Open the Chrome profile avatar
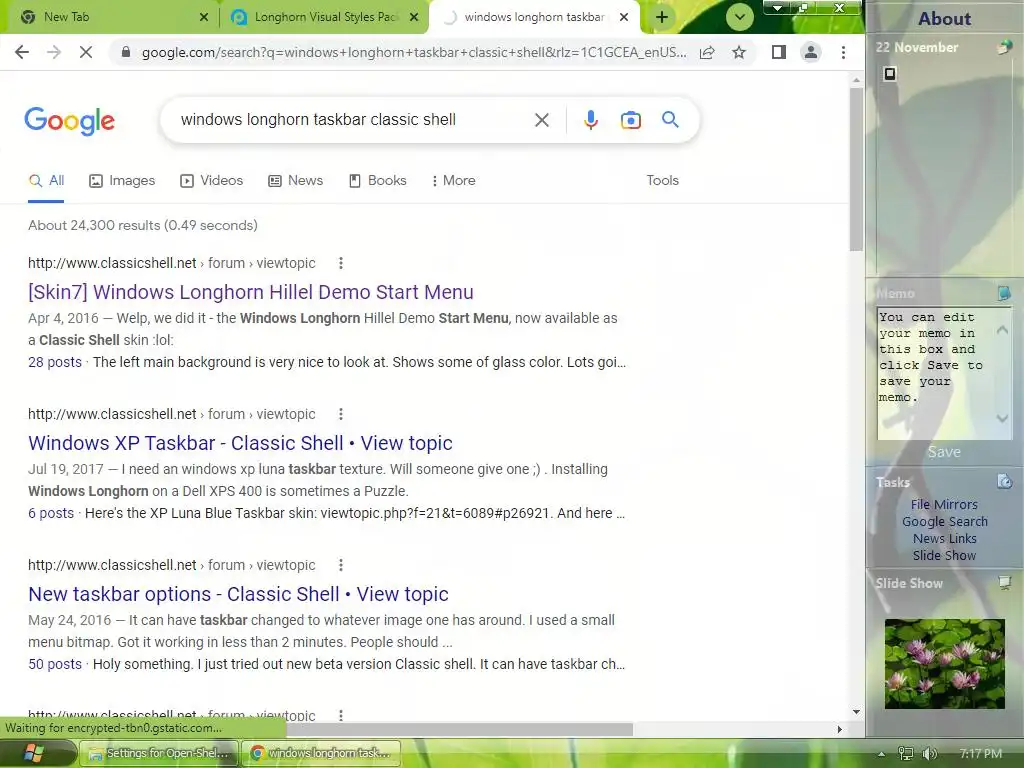This screenshot has width=1024, height=768. [x=810, y=52]
